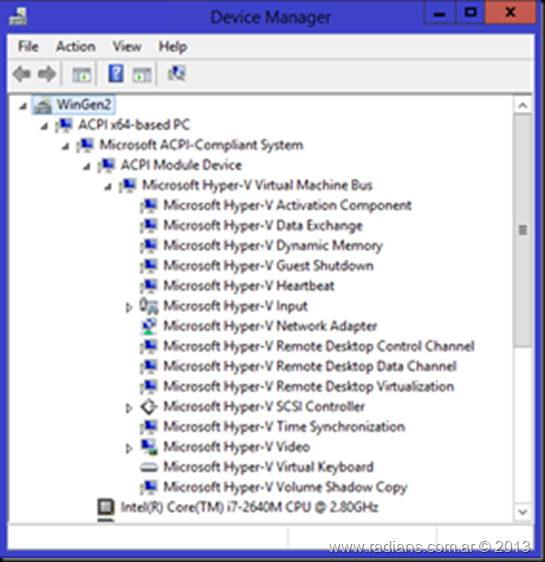The image size is (545, 562).
Task: Click Scan for hardware changes icon
Action: 177,73
